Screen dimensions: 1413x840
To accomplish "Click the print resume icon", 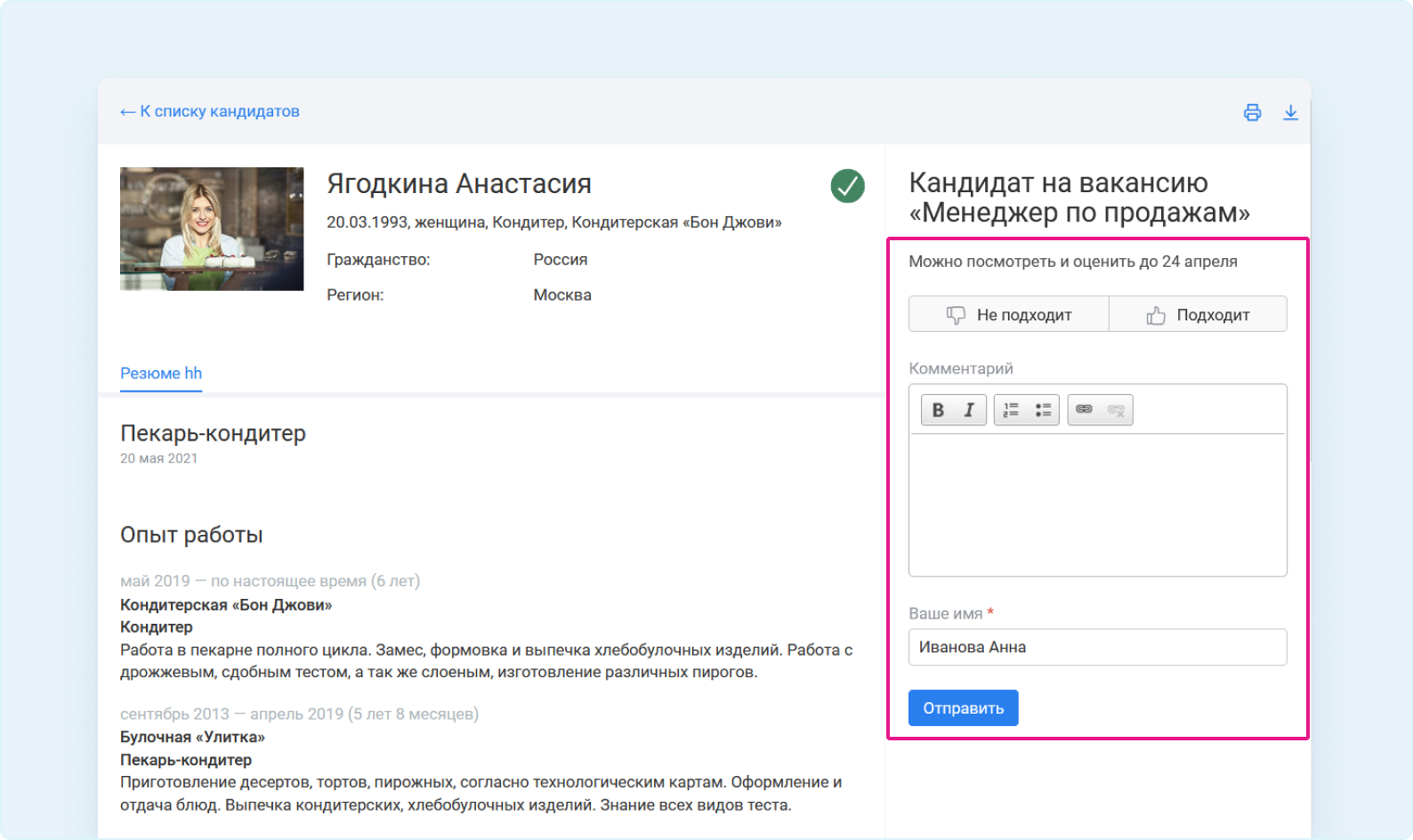I will [1252, 112].
